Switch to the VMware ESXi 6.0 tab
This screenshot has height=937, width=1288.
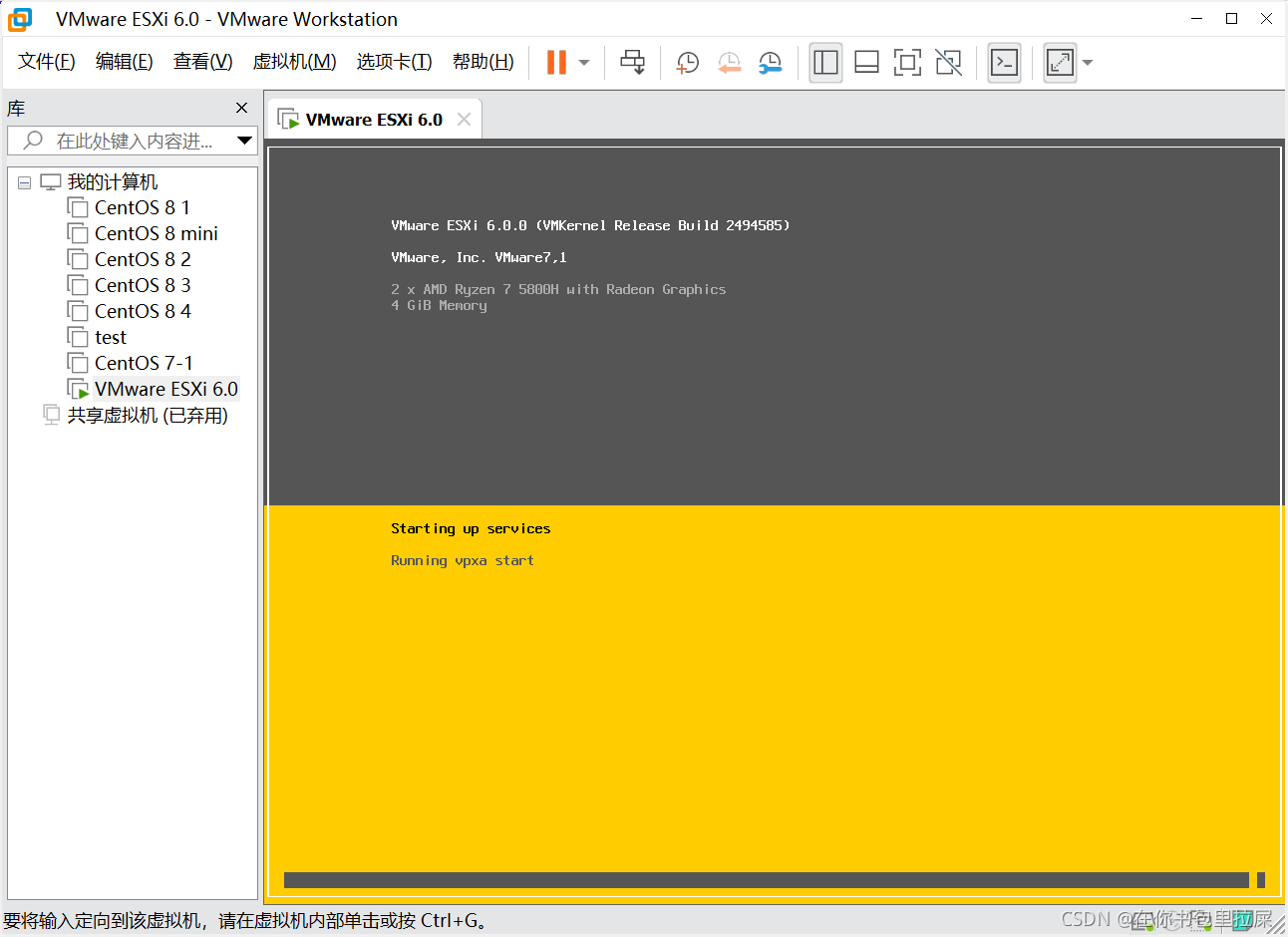pyautogui.click(x=373, y=120)
